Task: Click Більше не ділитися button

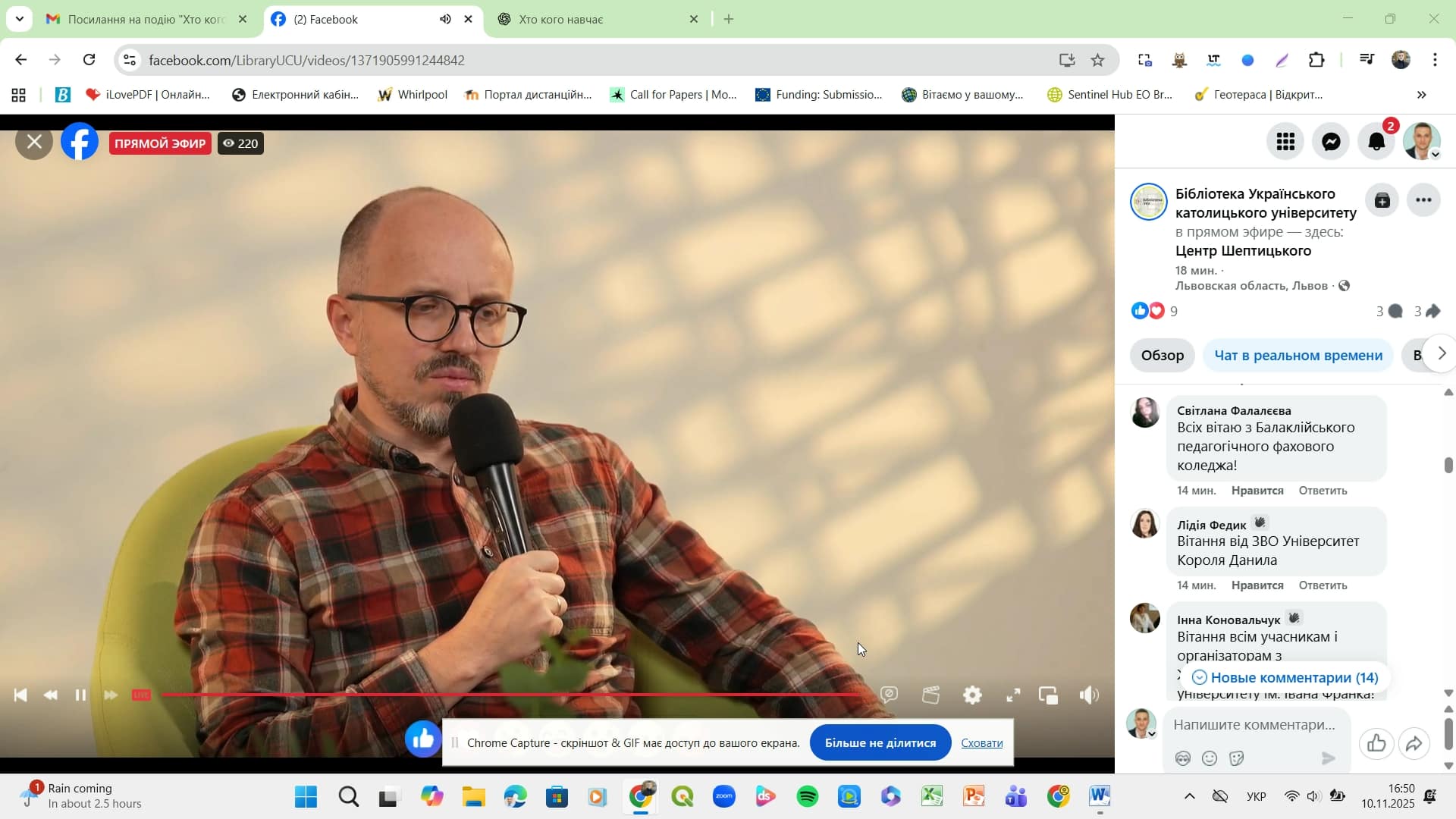Action: [x=880, y=743]
